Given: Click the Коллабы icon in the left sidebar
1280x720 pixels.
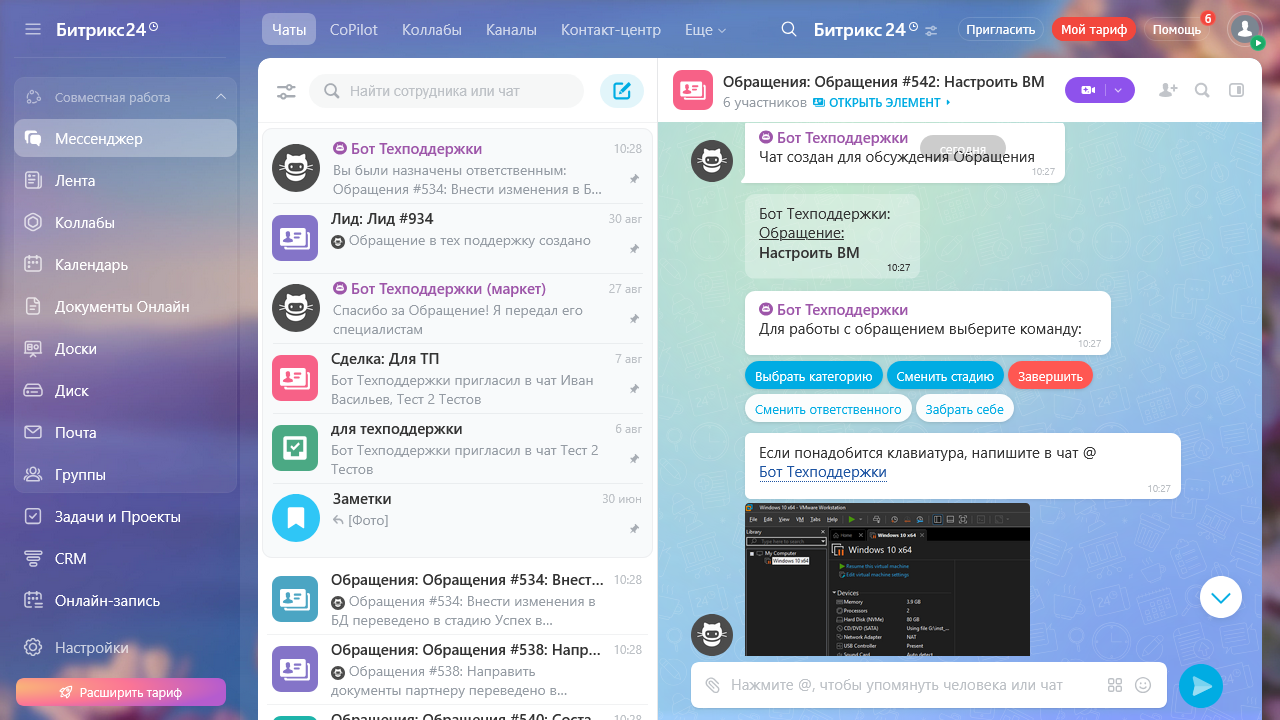Looking at the screenshot, I should [33, 222].
